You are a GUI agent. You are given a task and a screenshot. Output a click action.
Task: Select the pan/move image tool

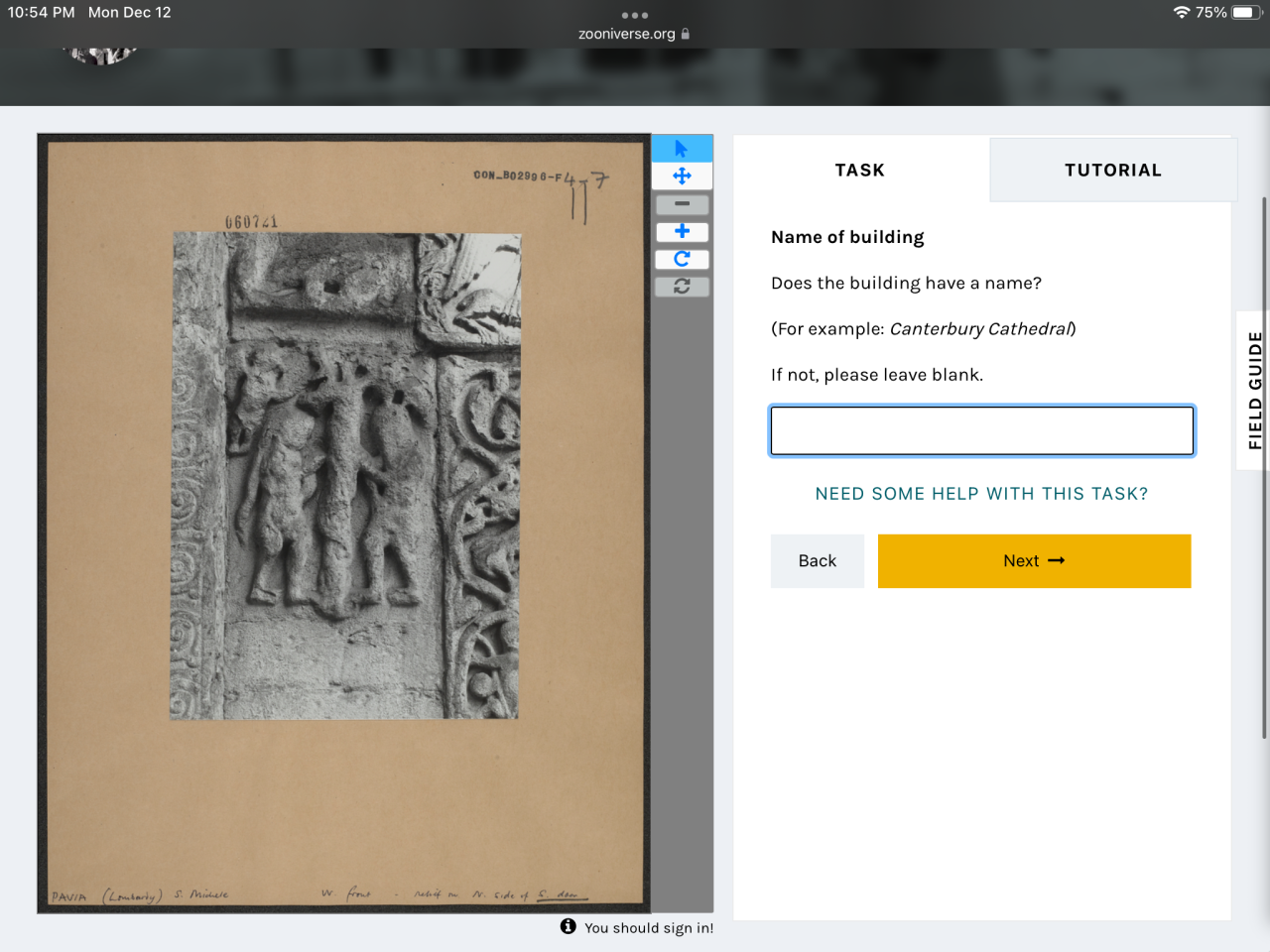pos(682,177)
